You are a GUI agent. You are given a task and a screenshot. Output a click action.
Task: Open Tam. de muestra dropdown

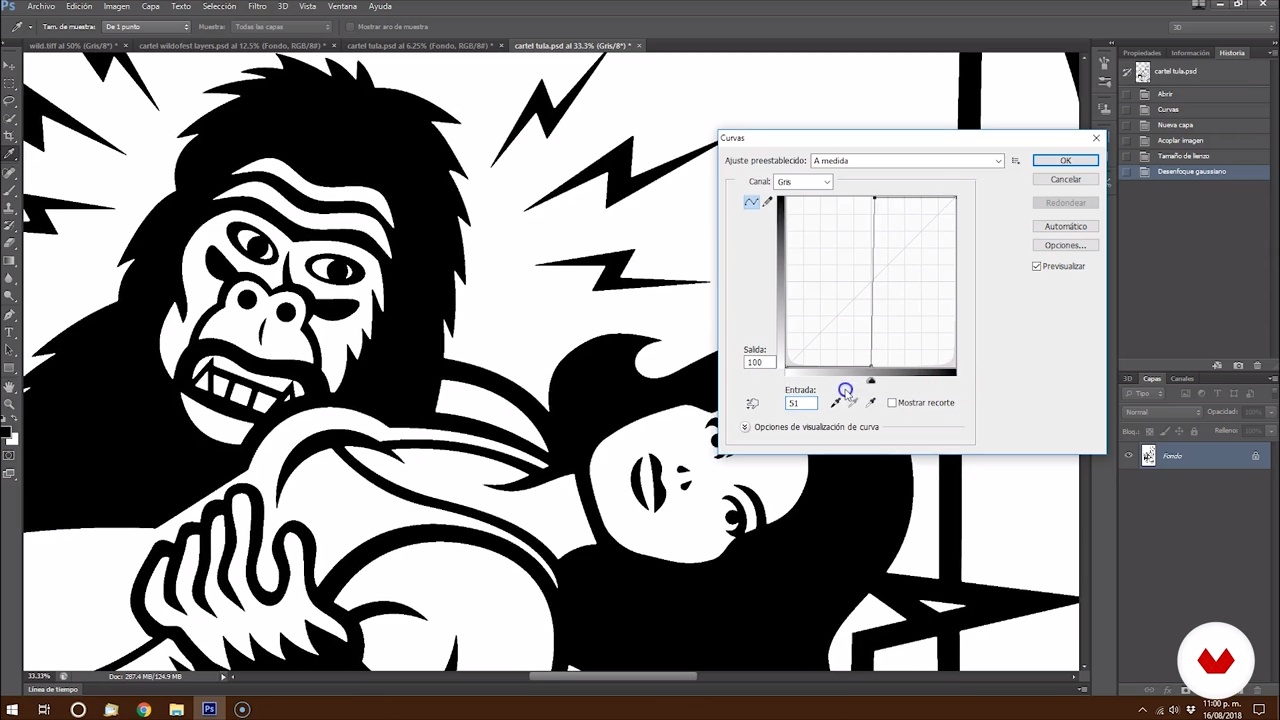(146, 27)
